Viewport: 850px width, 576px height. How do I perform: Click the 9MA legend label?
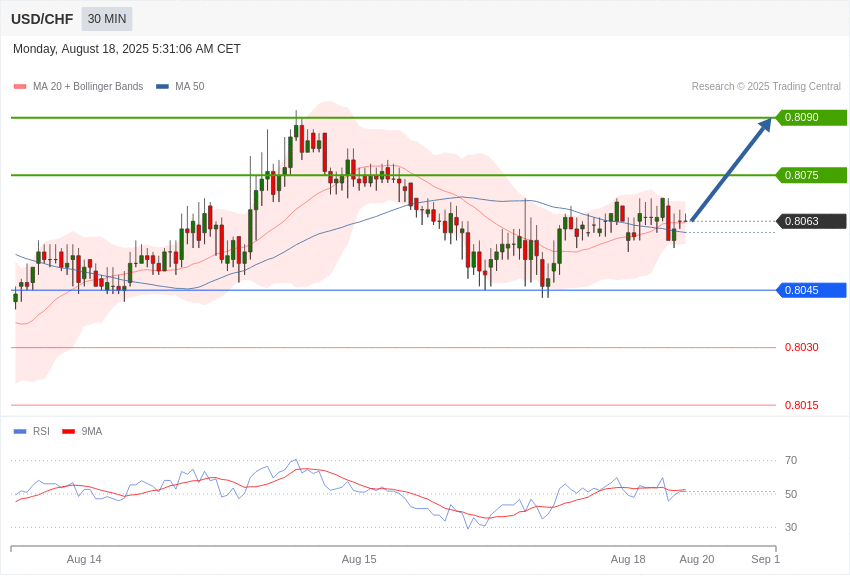coord(92,431)
